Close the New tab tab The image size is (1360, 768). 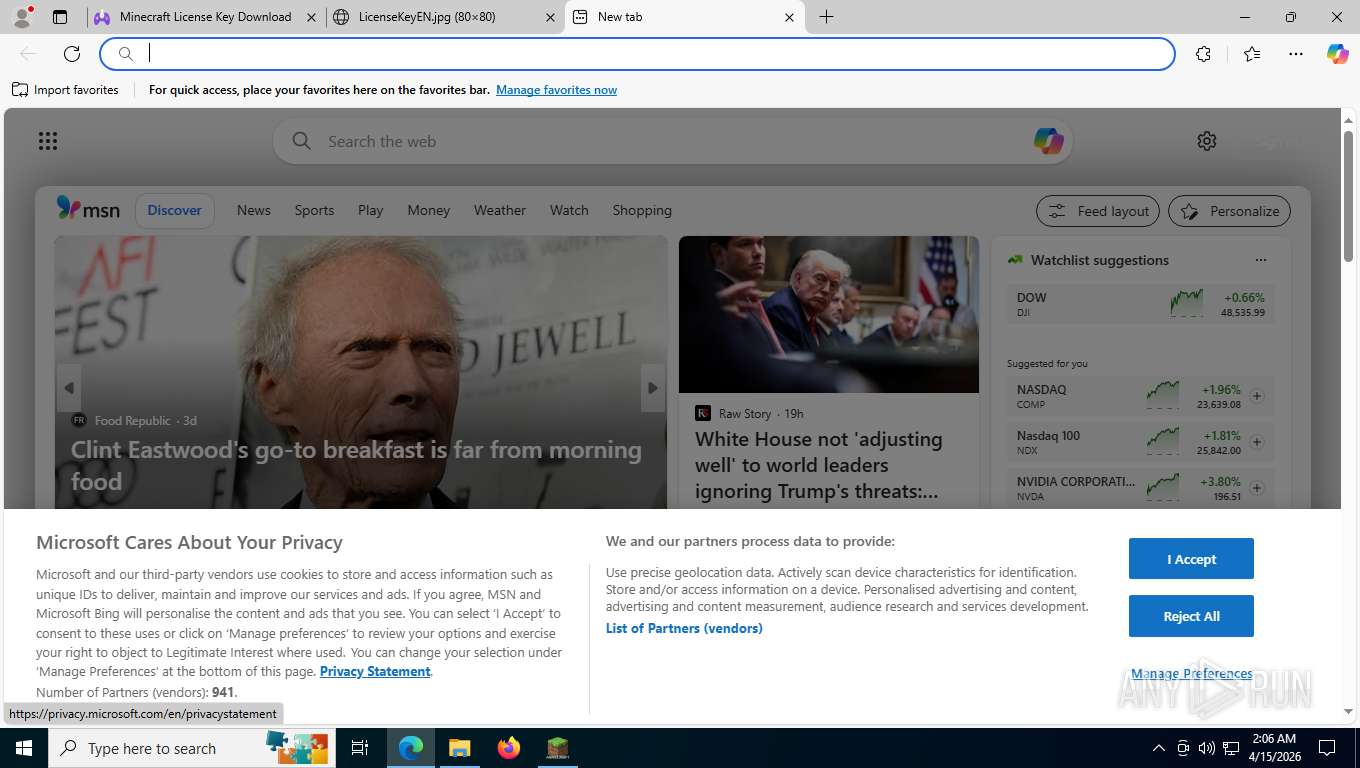(x=789, y=17)
